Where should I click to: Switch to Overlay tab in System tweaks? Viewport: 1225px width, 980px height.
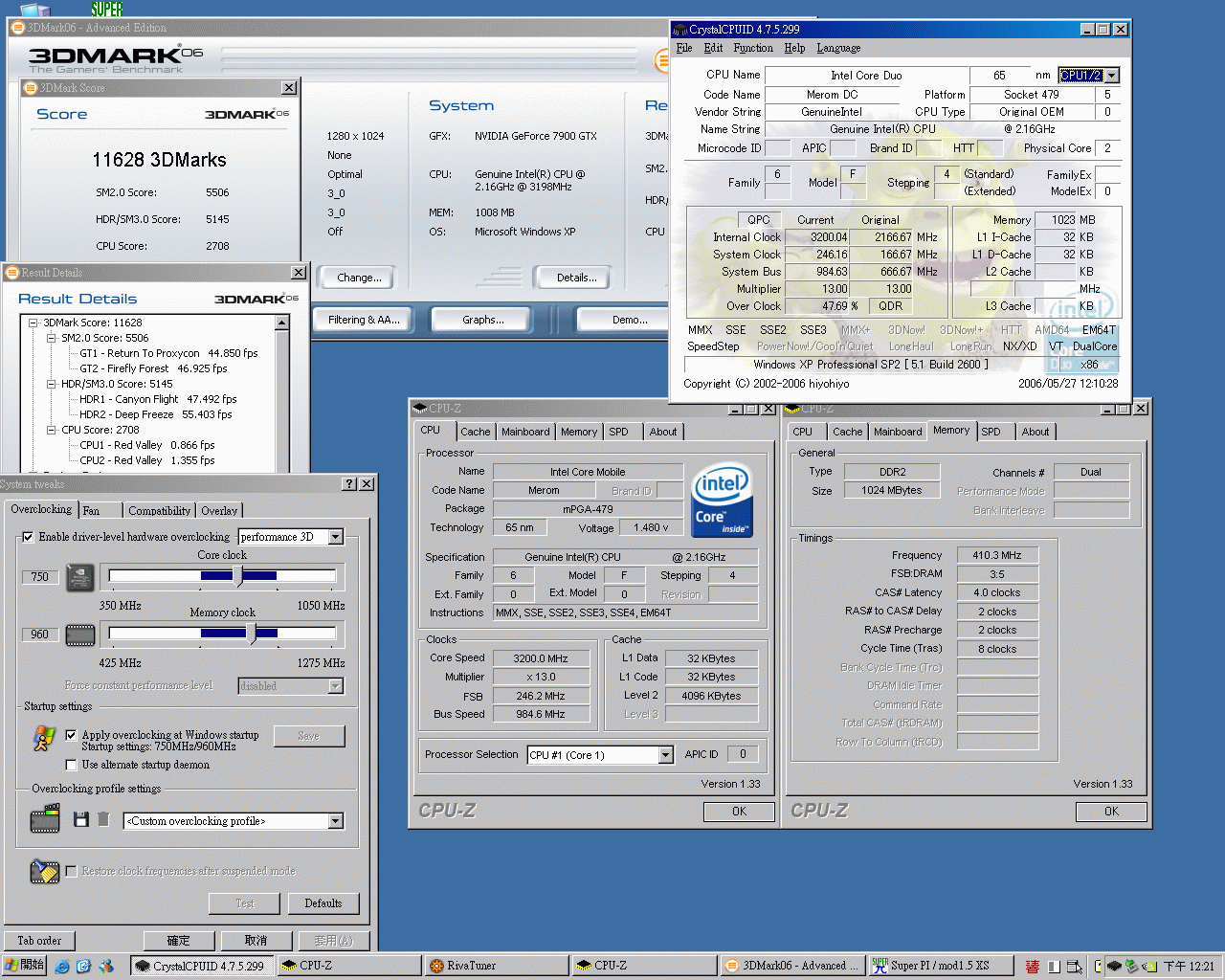click(219, 511)
